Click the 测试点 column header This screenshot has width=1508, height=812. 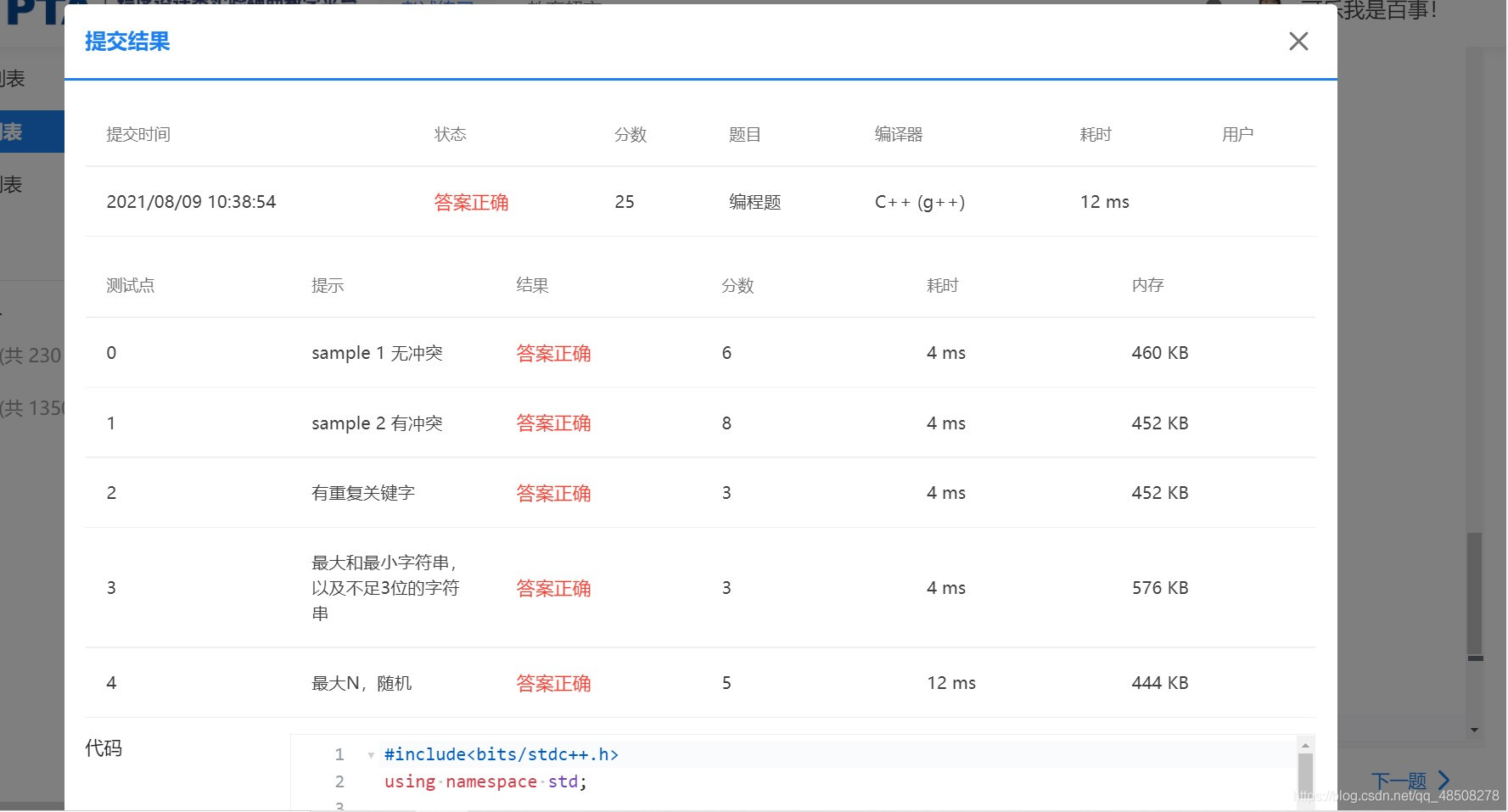131,285
